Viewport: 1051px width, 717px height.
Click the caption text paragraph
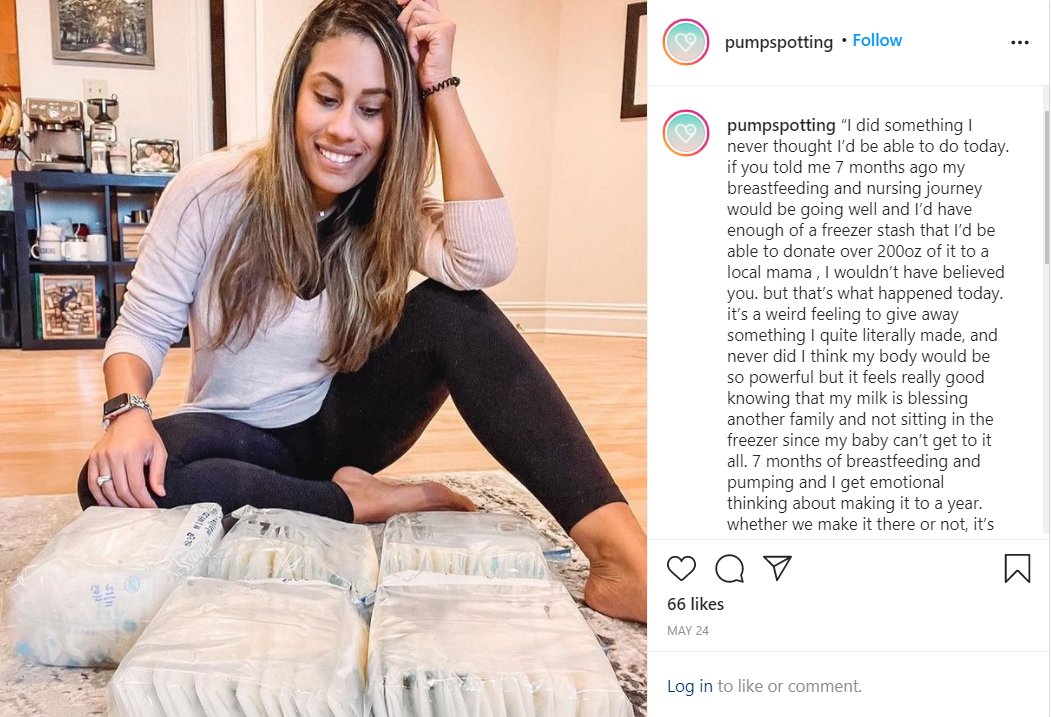(x=868, y=325)
